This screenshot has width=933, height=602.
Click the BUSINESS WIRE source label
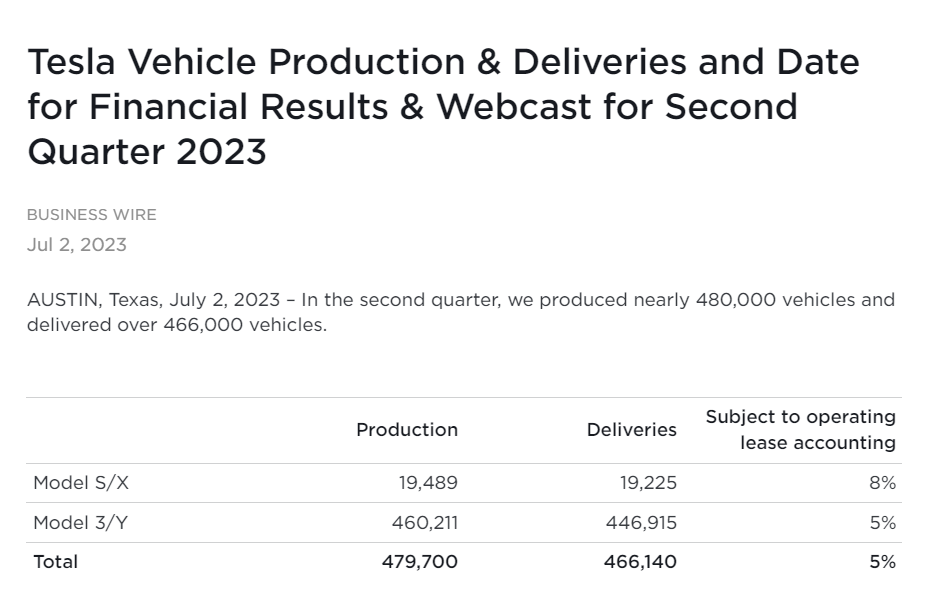(x=91, y=215)
